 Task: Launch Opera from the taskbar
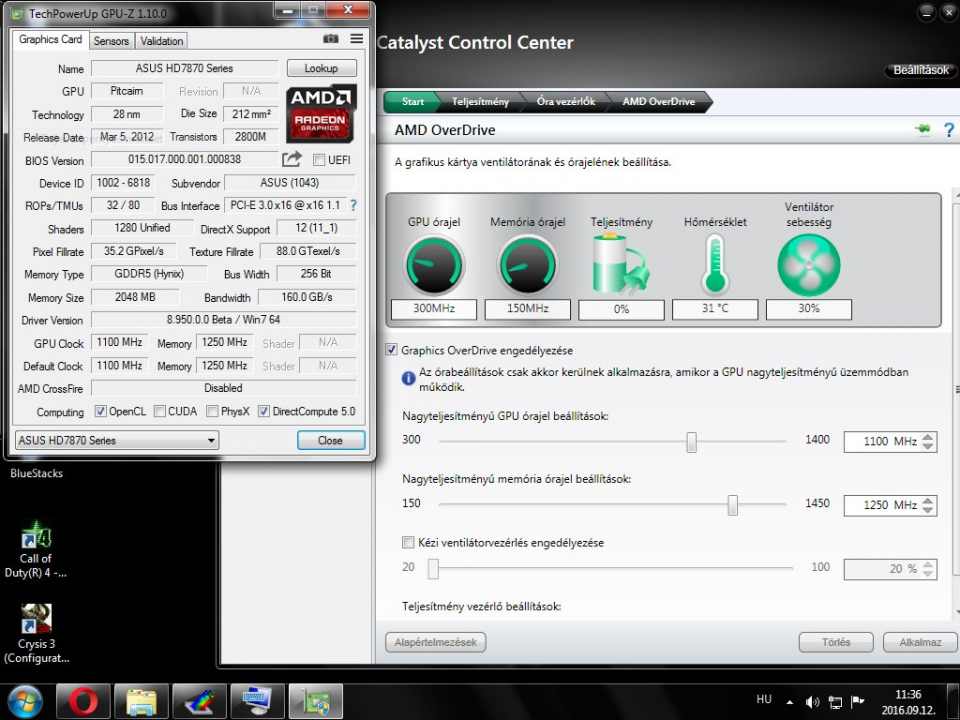pos(83,702)
